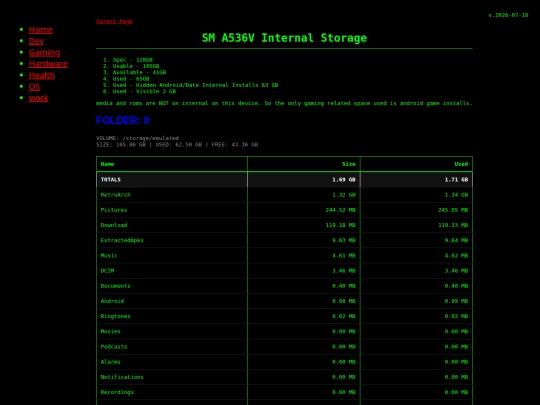Select the DCIM folder name

click(107, 270)
